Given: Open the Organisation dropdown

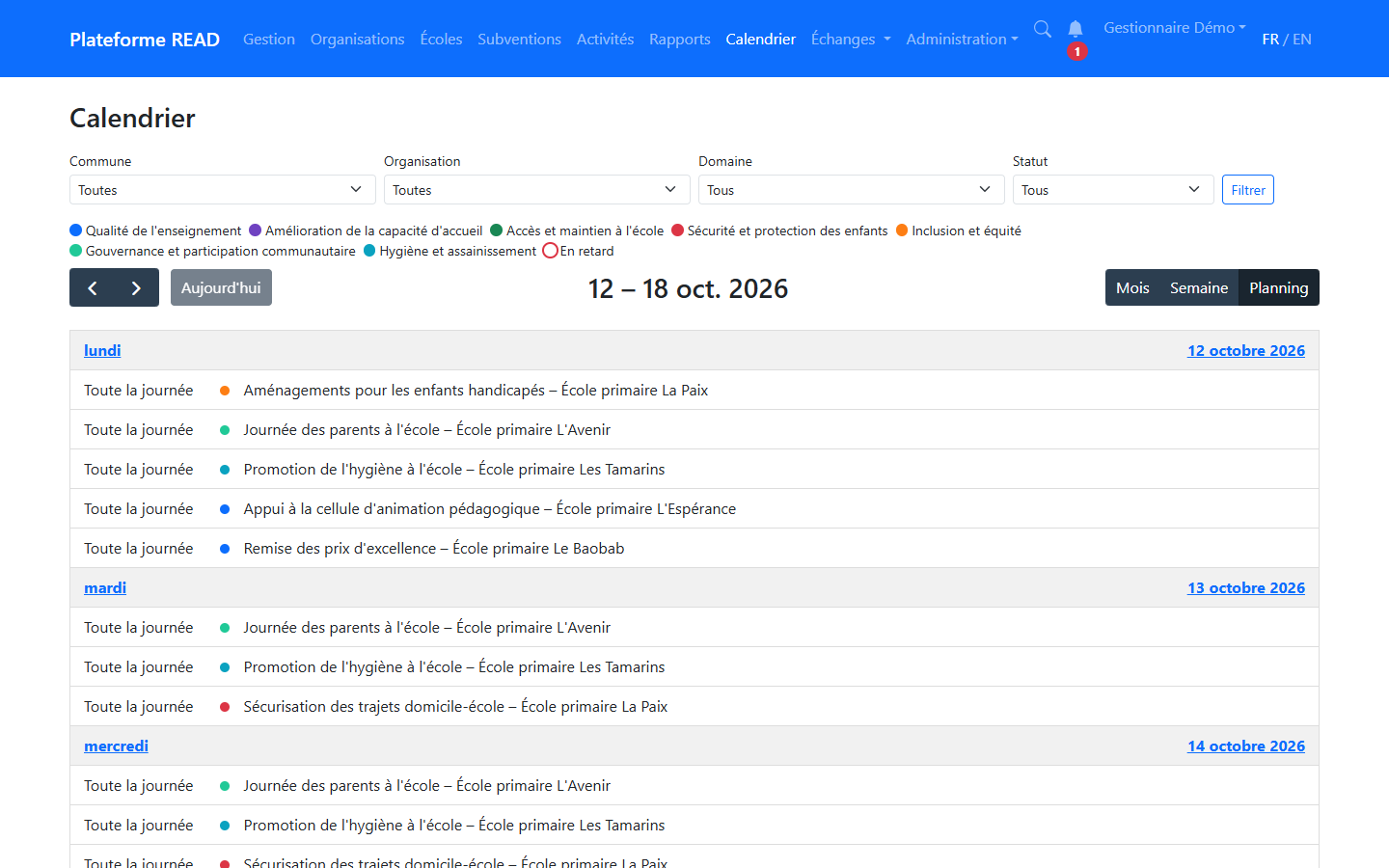Looking at the screenshot, I should point(537,190).
